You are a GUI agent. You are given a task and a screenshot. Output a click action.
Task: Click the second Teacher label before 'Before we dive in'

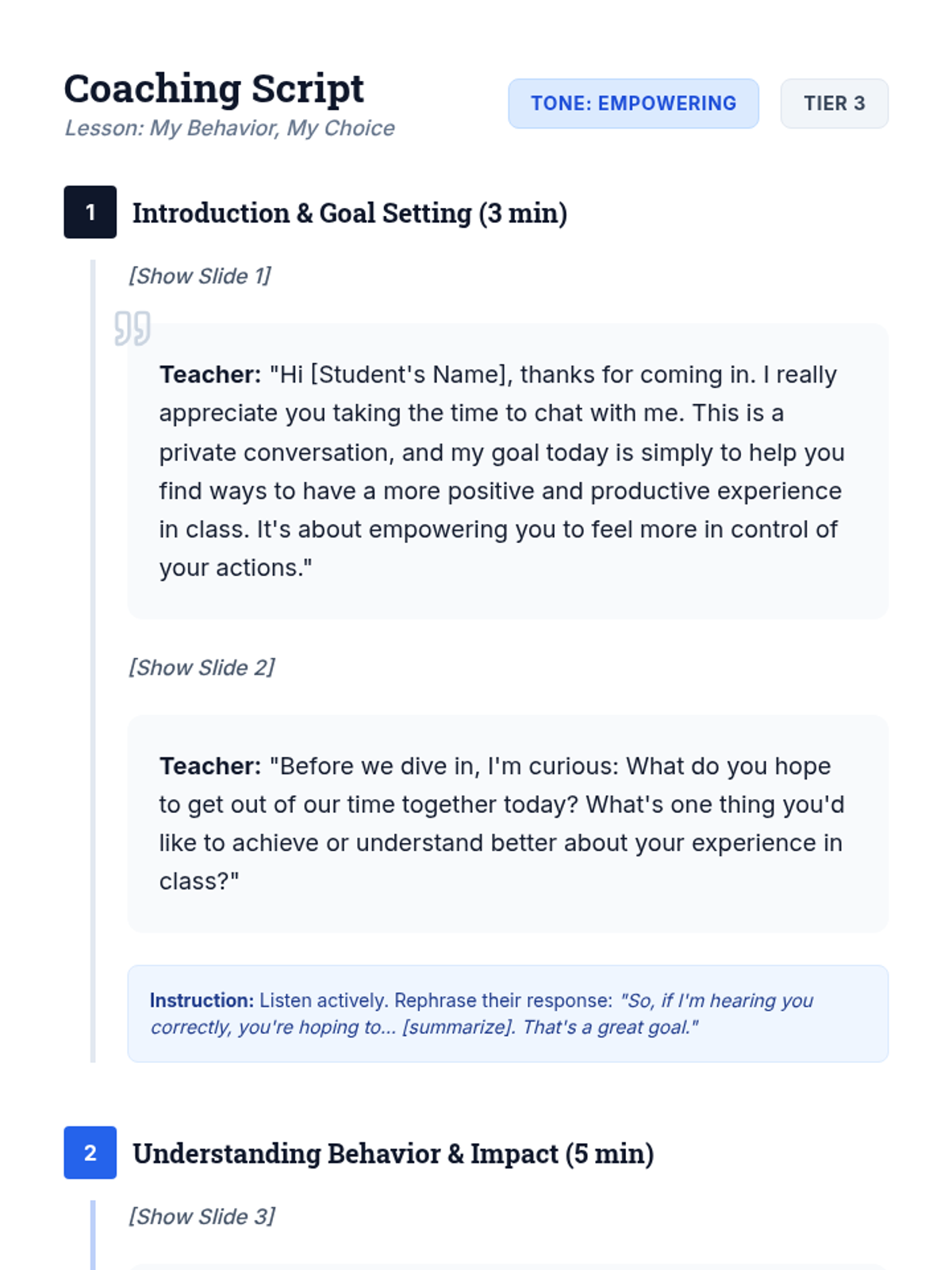tap(209, 766)
